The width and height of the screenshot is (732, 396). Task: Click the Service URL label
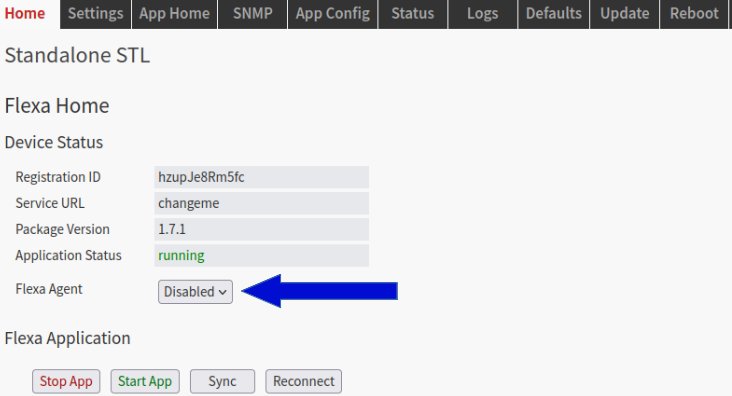point(50,203)
